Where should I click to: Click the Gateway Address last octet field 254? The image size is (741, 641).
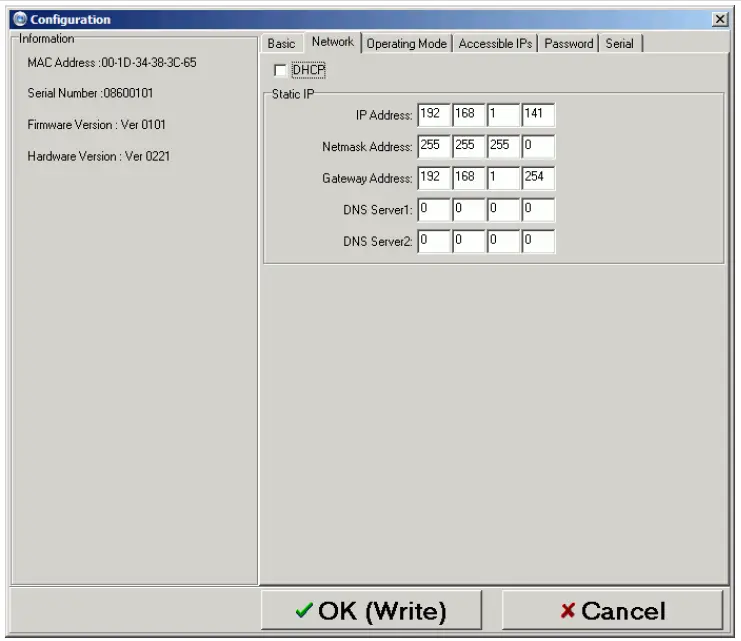click(538, 178)
